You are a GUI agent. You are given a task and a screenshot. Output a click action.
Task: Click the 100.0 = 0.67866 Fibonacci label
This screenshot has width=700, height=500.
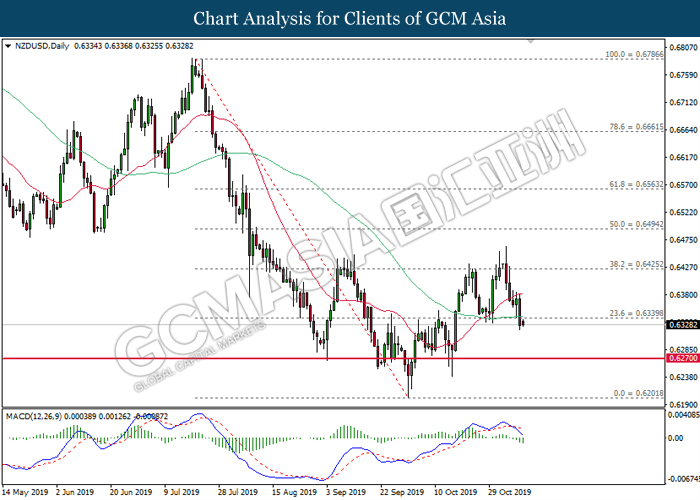click(x=634, y=54)
